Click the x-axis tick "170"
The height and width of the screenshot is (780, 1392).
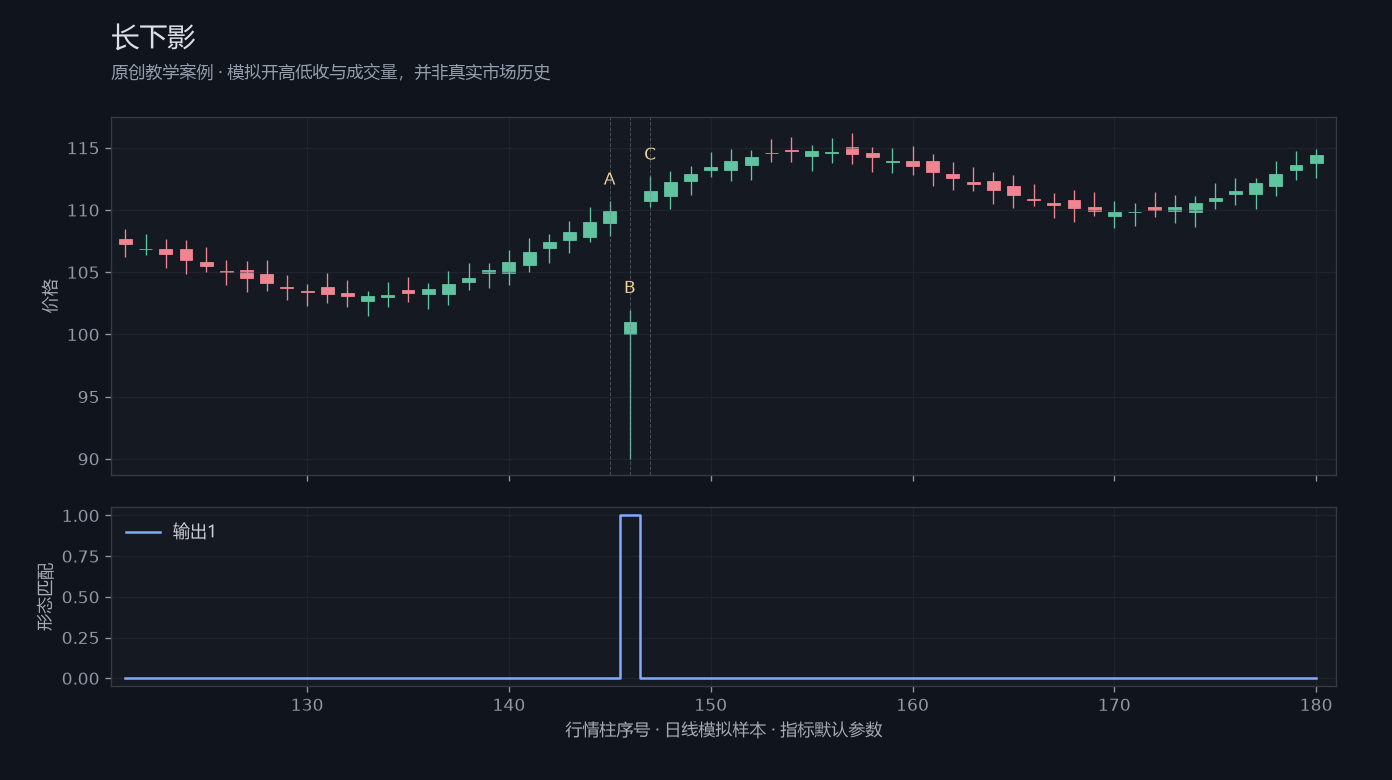1114,705
